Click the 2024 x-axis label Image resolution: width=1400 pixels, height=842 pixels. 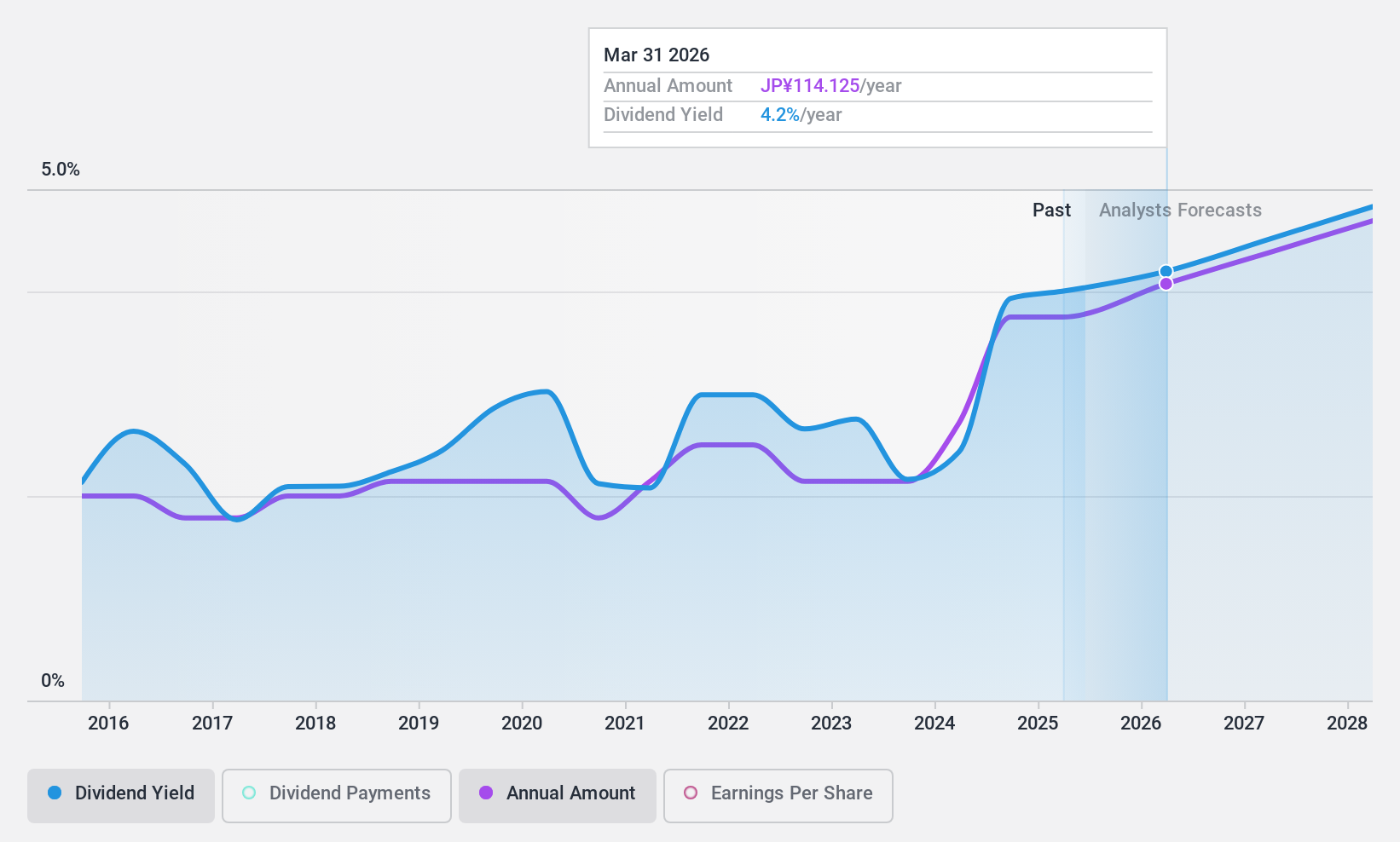tap(934, 724)
